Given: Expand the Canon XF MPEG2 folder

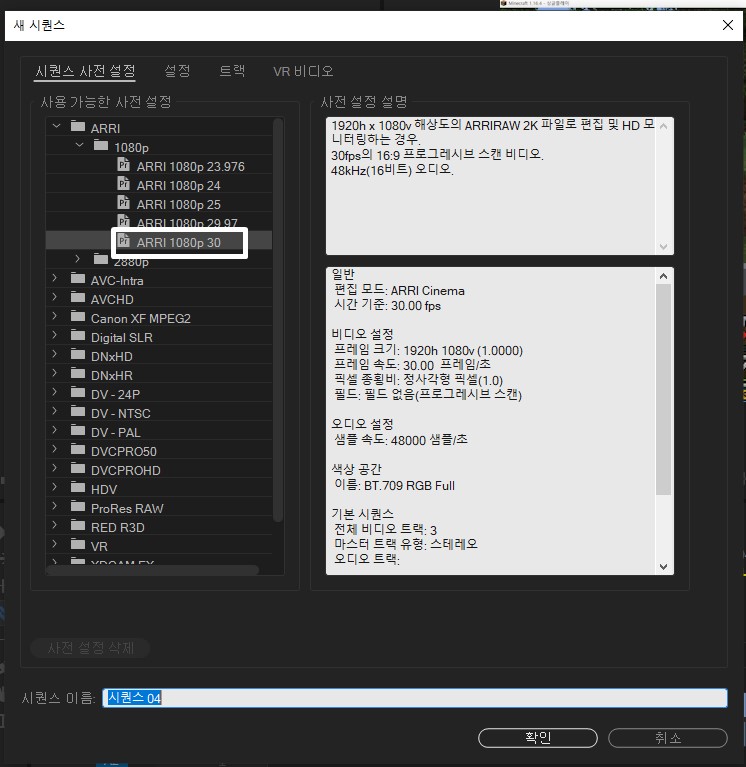Looking at the screenshot, I should coord(54,316).
